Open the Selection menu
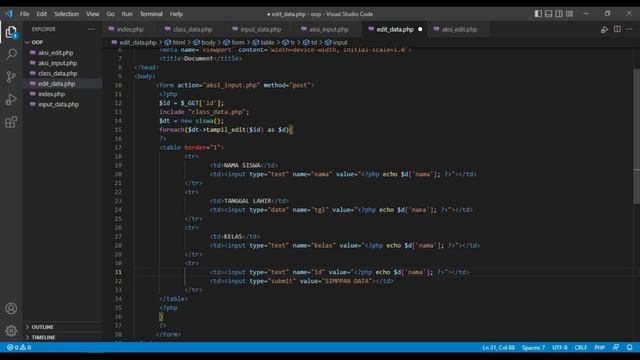640x360 pixels. pyautogui.click(x=67, y=14)
